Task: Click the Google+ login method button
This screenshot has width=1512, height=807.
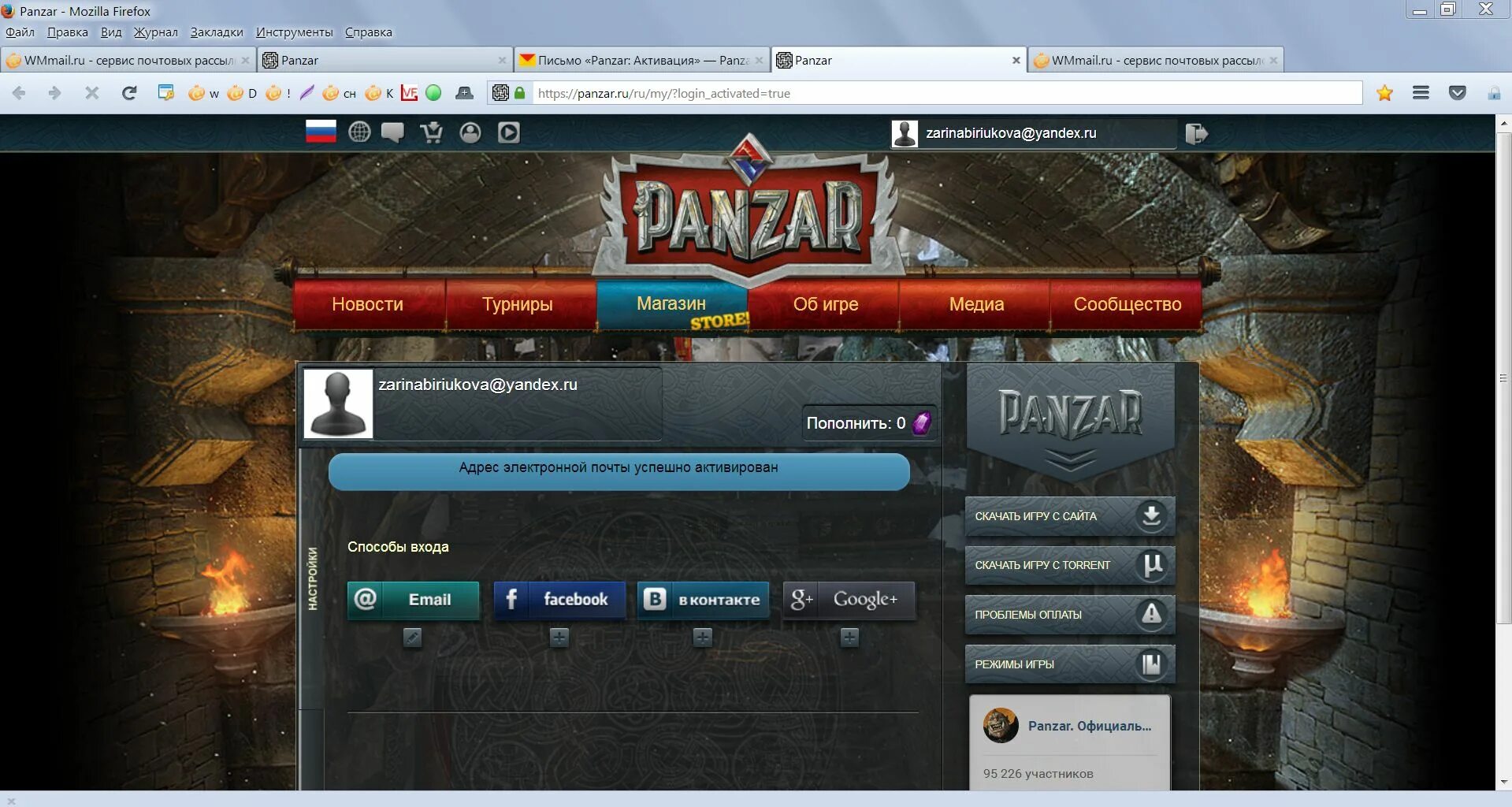Action: tap(849, 600)
